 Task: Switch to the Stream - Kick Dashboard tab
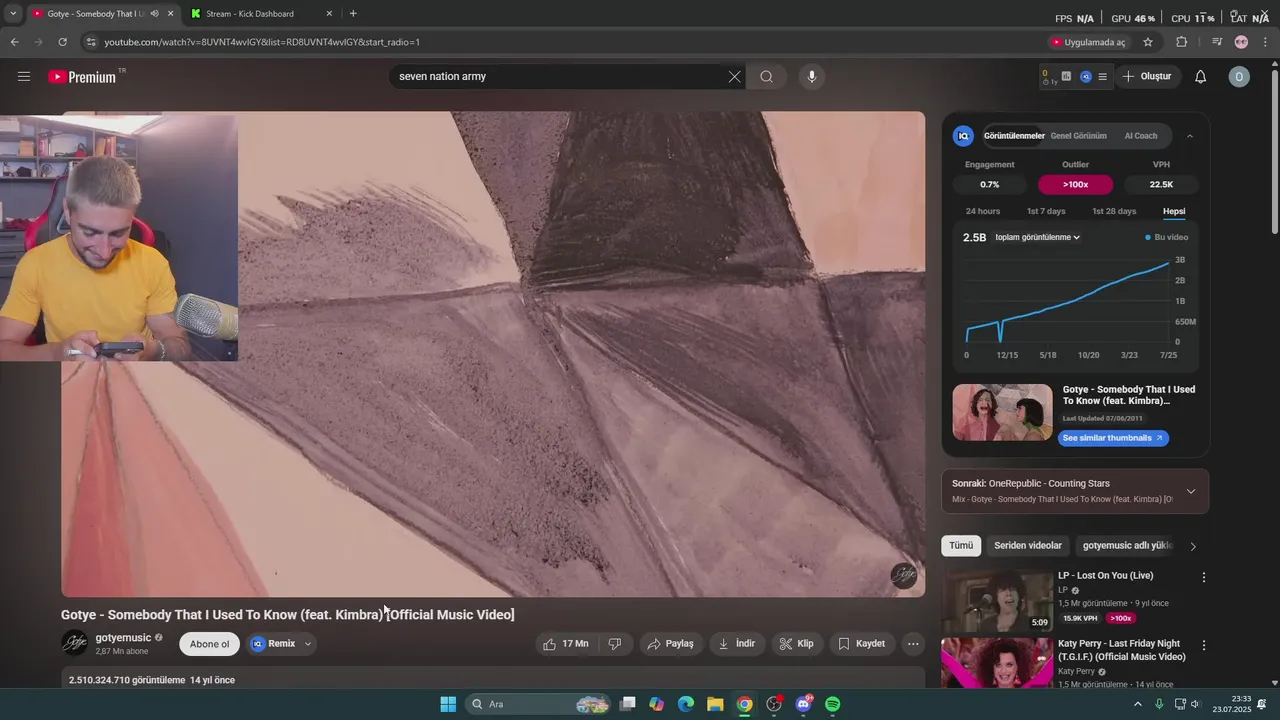tap(262, 14)
